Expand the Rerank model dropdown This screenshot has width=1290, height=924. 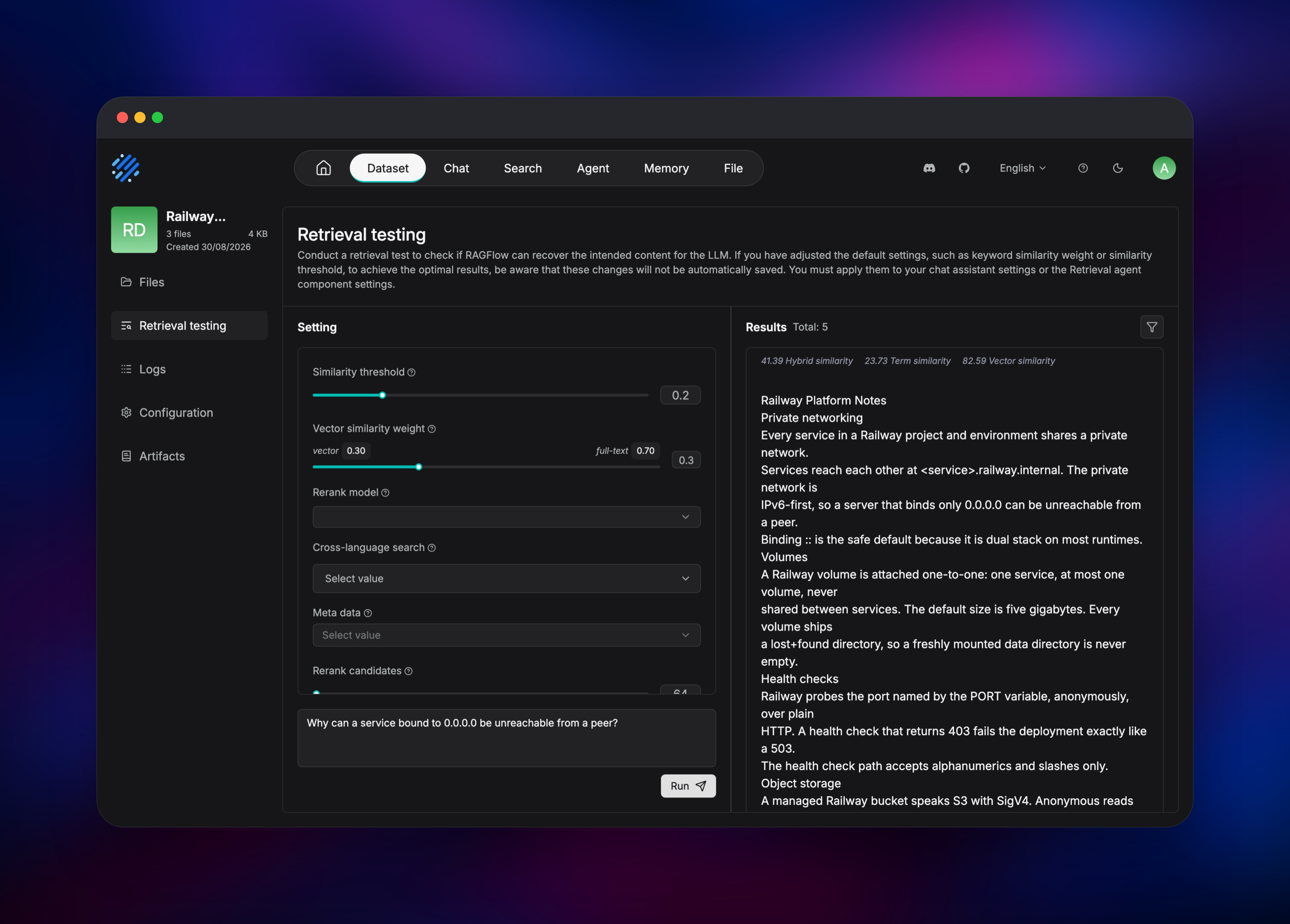[506, 516]
